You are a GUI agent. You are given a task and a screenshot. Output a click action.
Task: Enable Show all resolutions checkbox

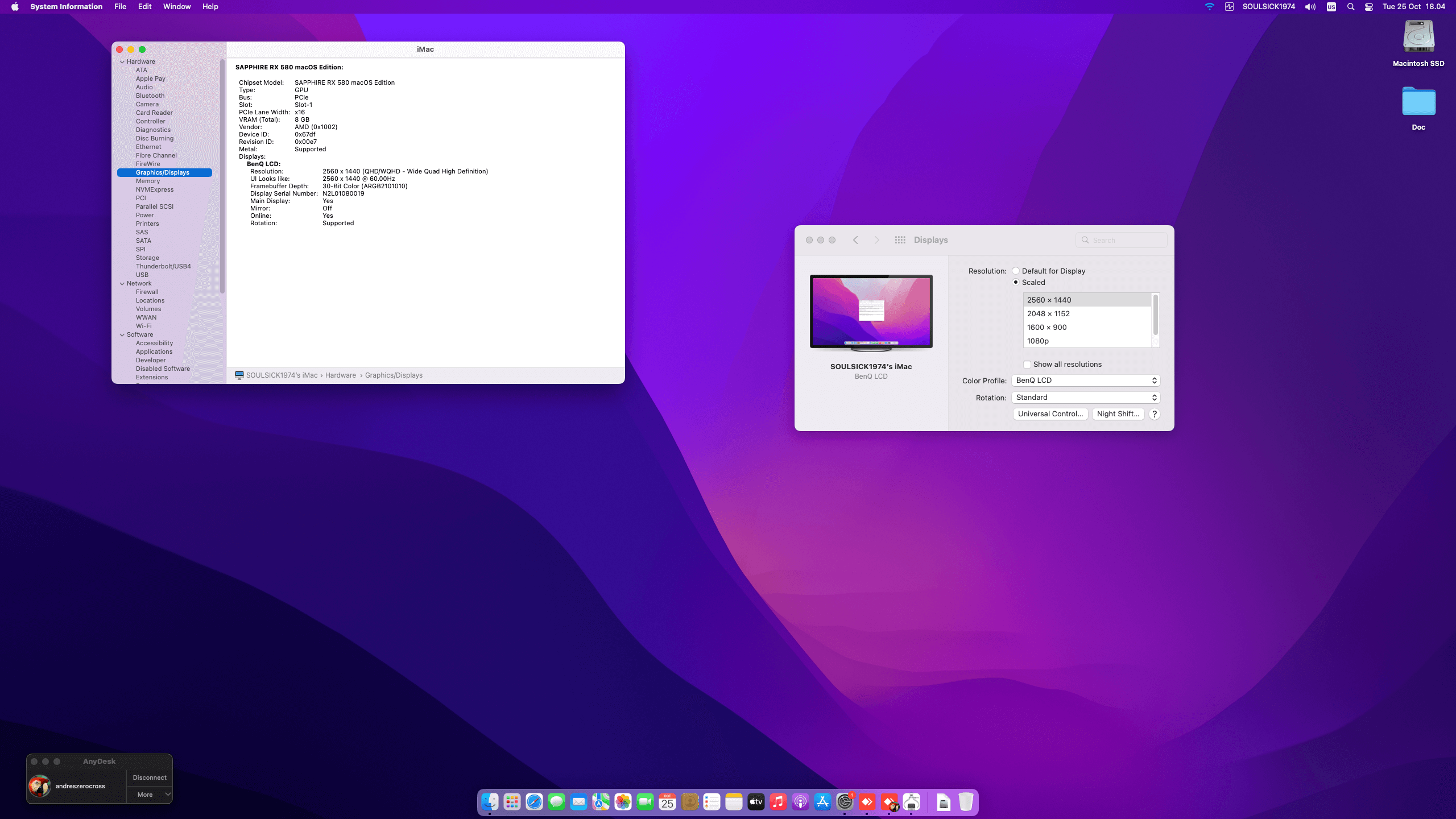click(1027, 365)
